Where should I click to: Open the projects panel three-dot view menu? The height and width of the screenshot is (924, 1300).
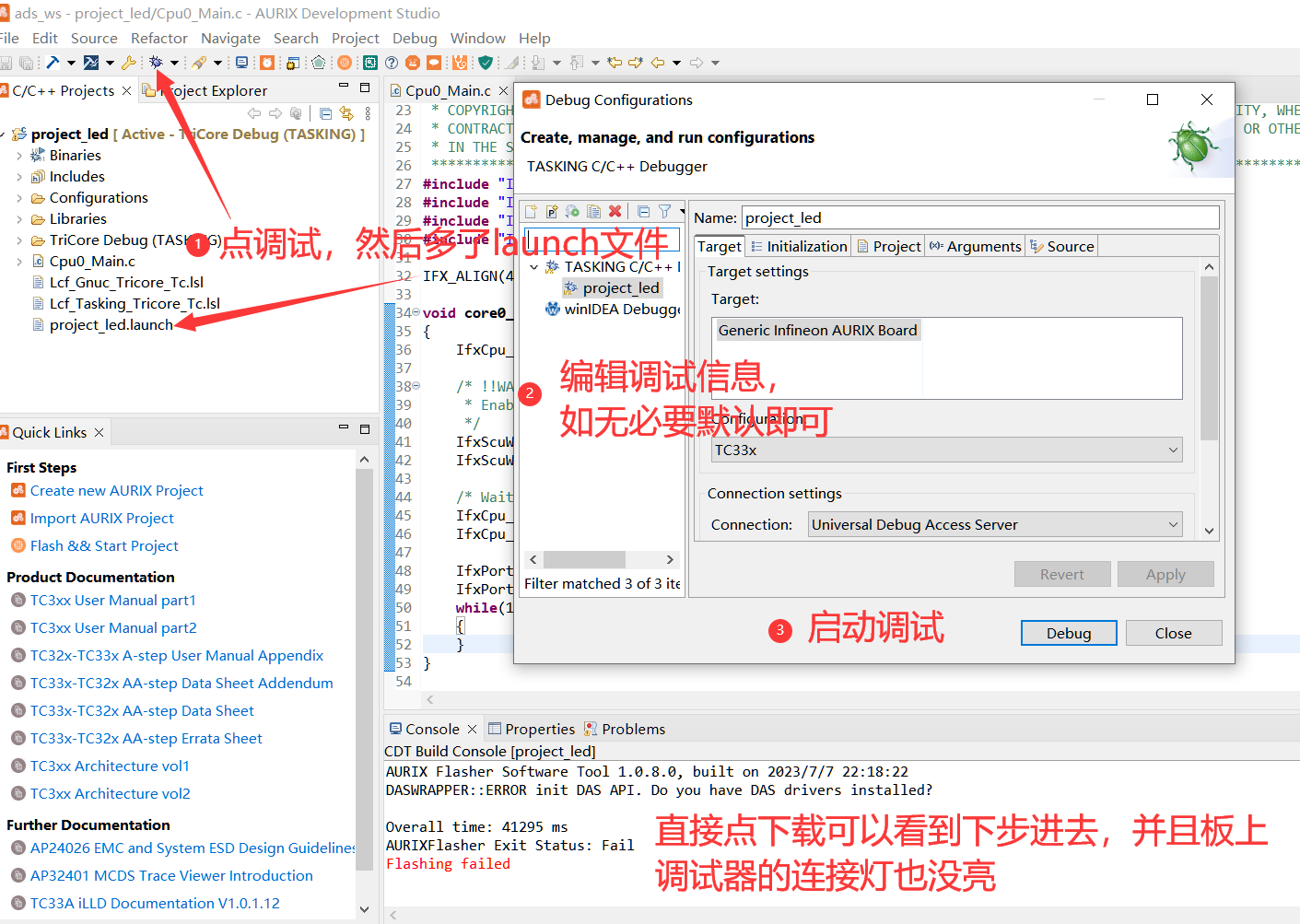(x=368, y=113)
